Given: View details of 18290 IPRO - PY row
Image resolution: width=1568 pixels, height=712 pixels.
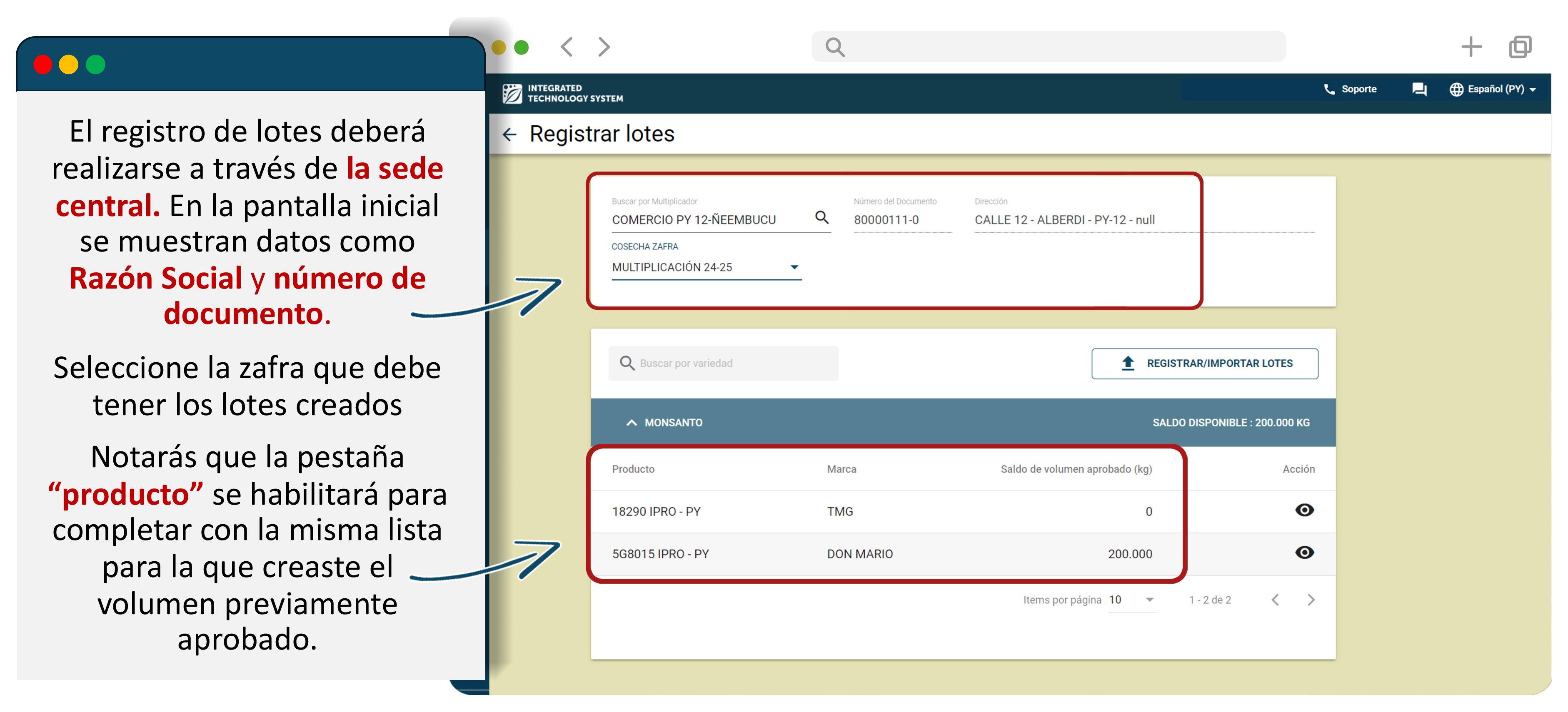Looking at the screenshot, I should click(1304, 510).
